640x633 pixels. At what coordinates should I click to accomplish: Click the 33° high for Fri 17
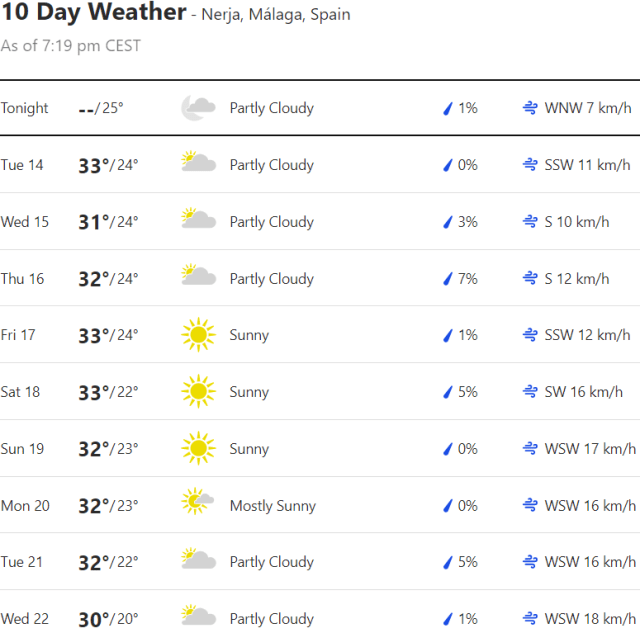coord(93,335)
